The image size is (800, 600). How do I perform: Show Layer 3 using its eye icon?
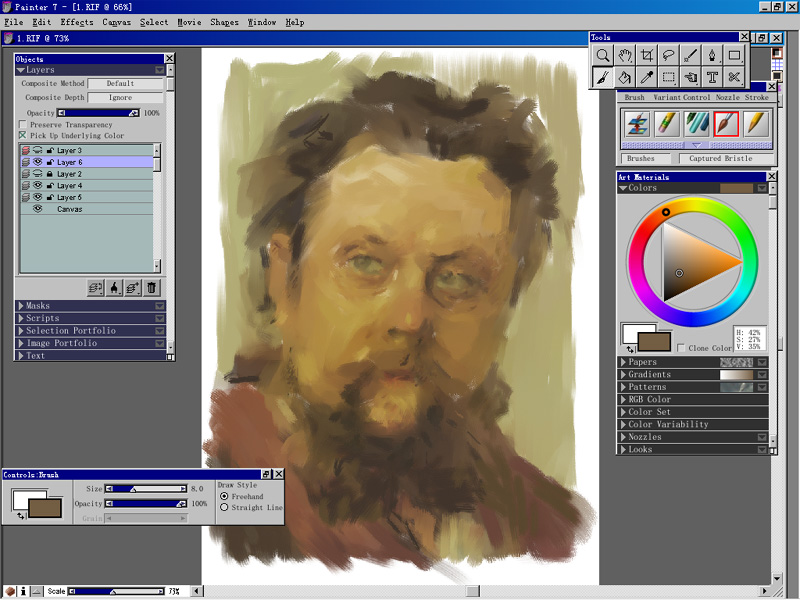(x=37, y=150)
